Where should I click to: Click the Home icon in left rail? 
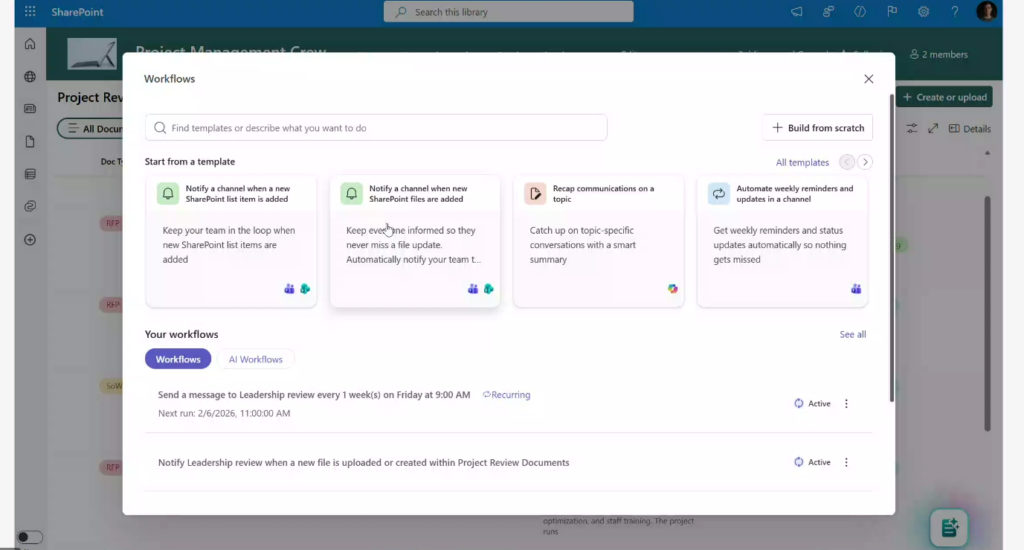pos(30,44)
